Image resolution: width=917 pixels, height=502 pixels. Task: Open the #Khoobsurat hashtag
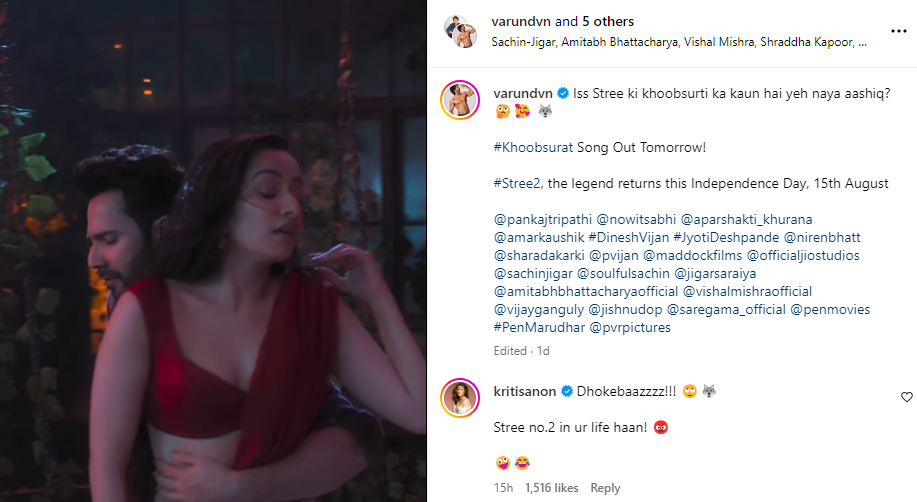point(533,147)
